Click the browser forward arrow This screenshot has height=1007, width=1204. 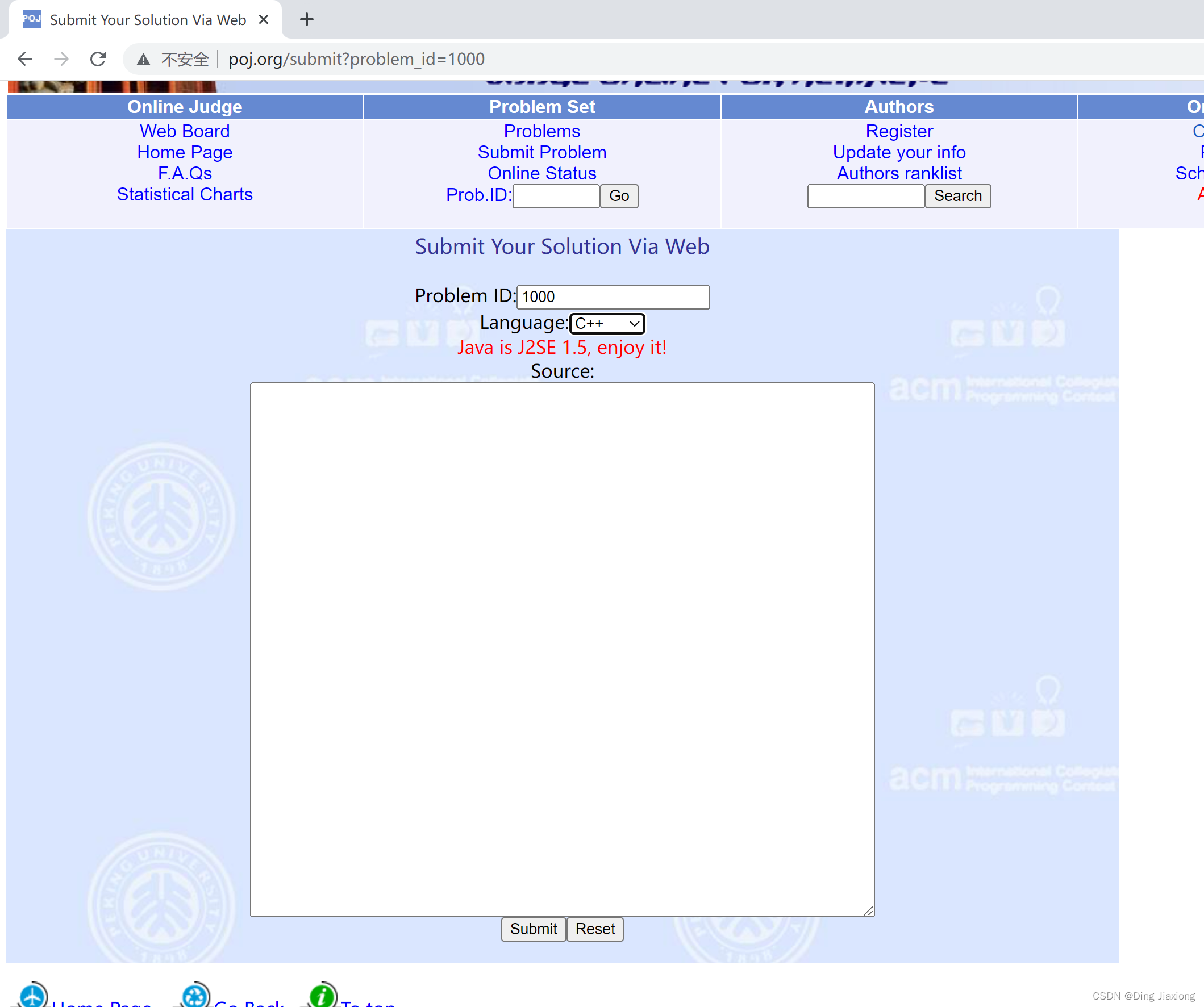click(61, 59)
